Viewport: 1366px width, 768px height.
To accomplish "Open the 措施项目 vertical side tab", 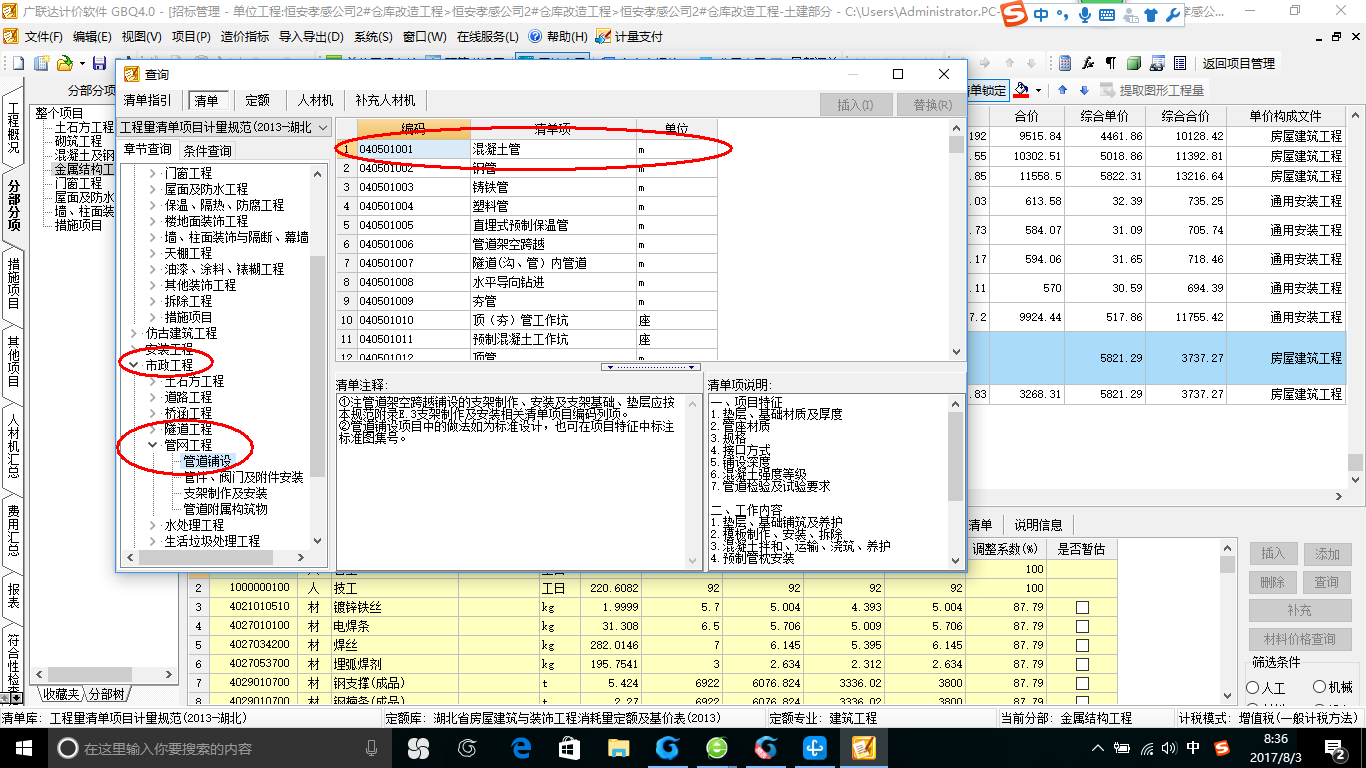I will [13, 283].
